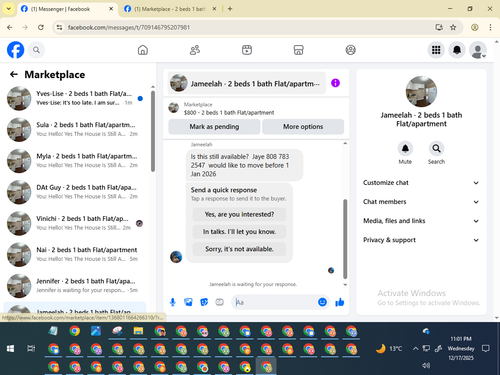This screenshot has width=500, height=375.
Task: Open the Windows Start menu
Action: point(10,349)
